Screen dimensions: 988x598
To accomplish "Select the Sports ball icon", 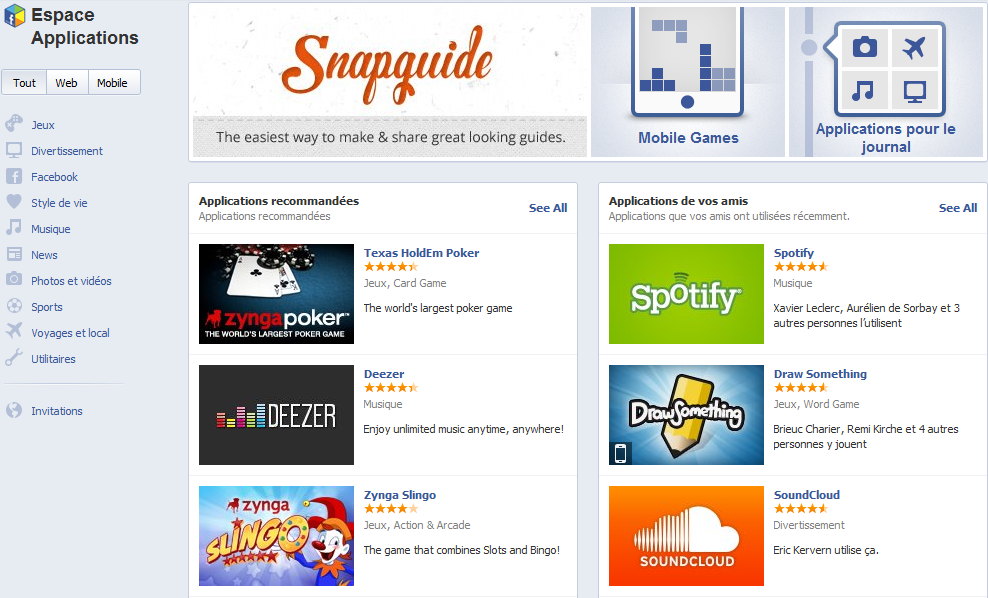I will [14, 306].
